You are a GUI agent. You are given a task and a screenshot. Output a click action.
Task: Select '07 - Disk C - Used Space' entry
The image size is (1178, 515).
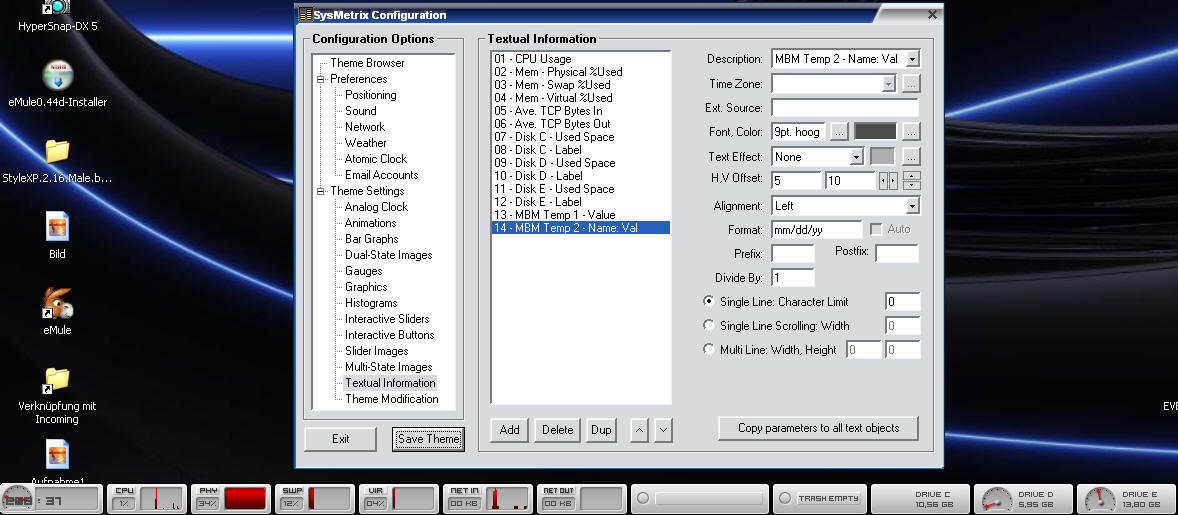pos(581,137)
